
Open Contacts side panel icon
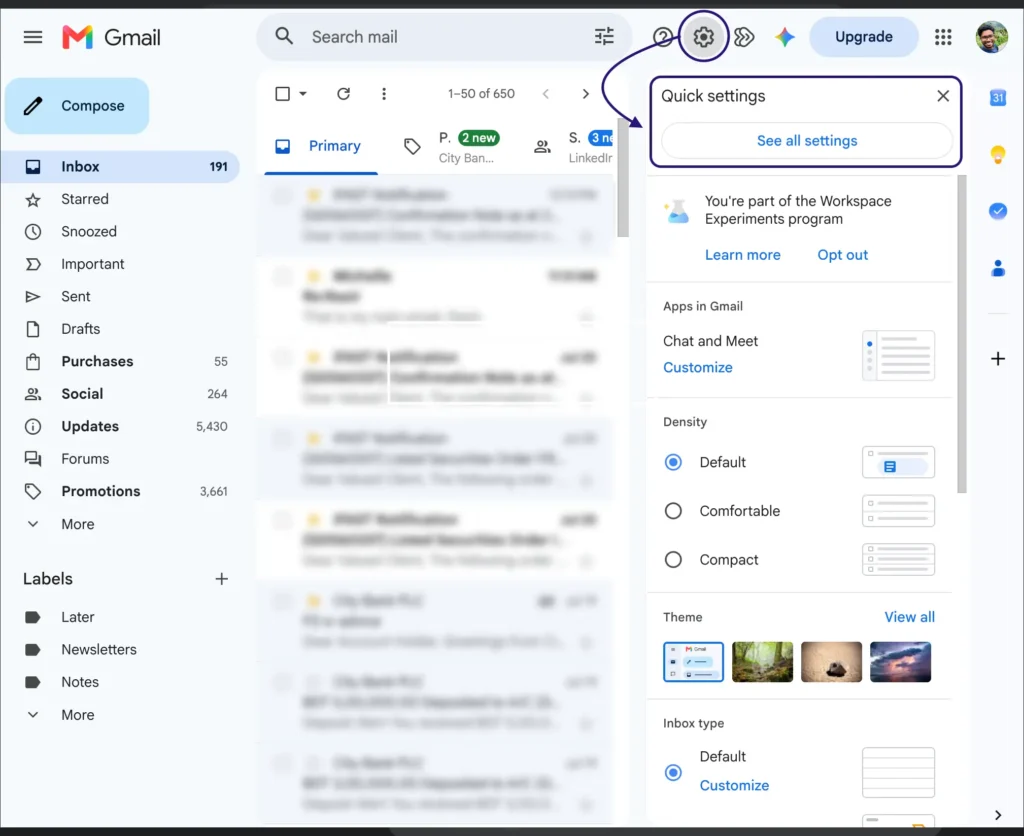click(998, 268)
